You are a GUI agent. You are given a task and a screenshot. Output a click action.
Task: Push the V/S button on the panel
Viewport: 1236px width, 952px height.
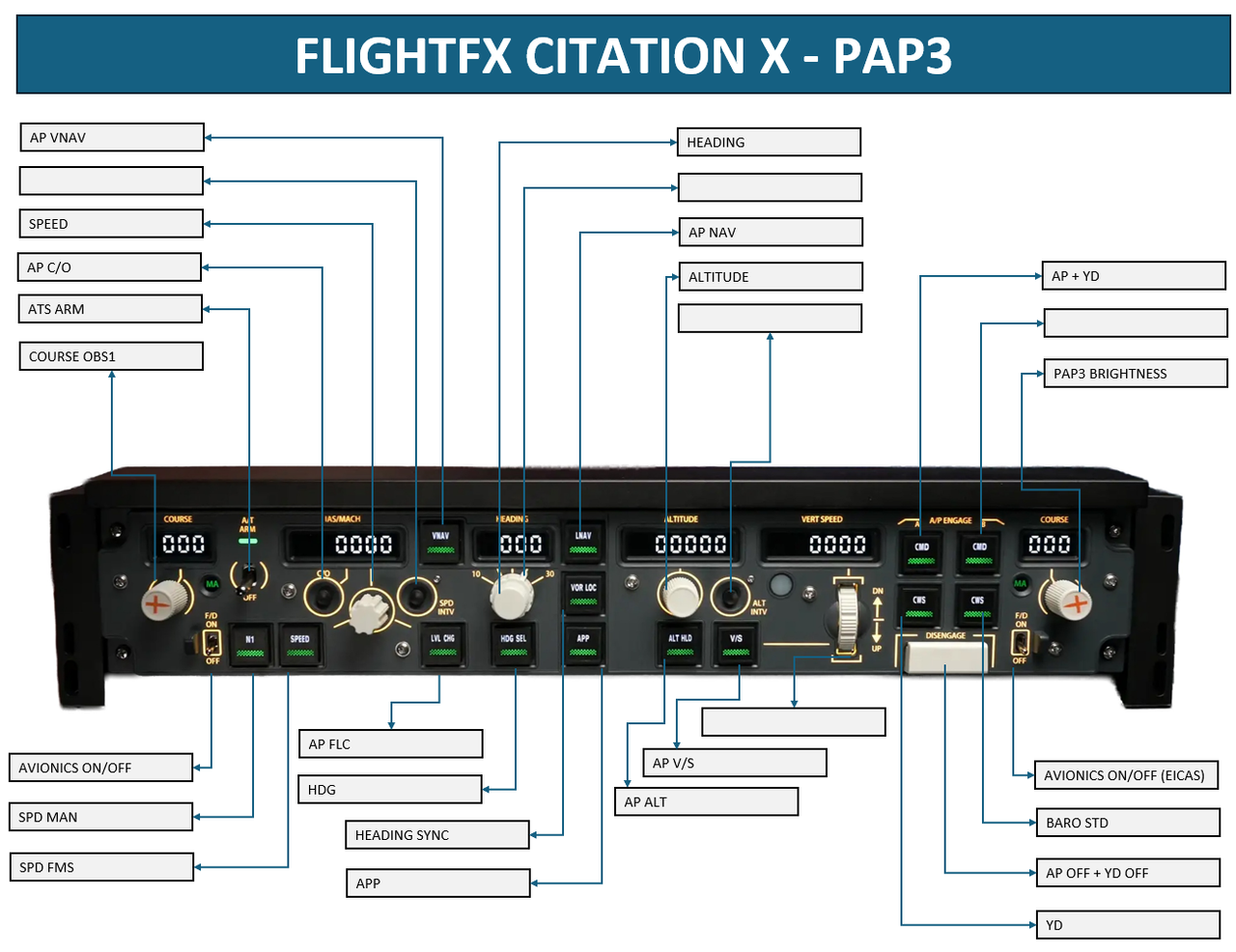pyautogui.click(x=736, y=644)
